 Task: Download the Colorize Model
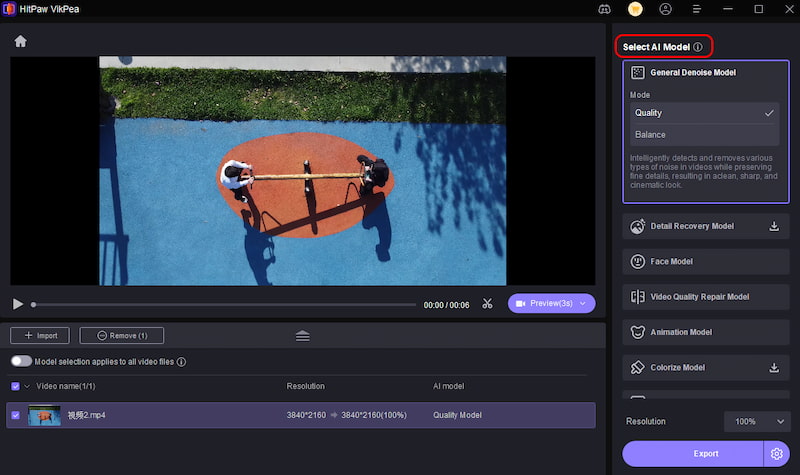click(774, 367)
